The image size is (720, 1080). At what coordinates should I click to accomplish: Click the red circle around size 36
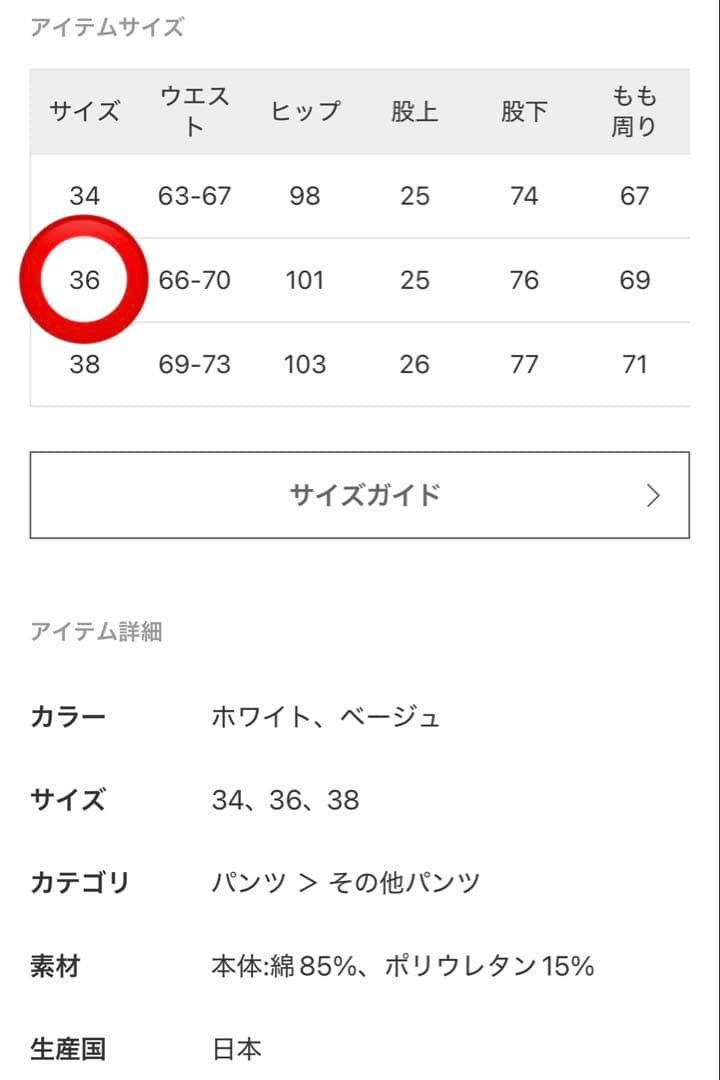point(84,280)
